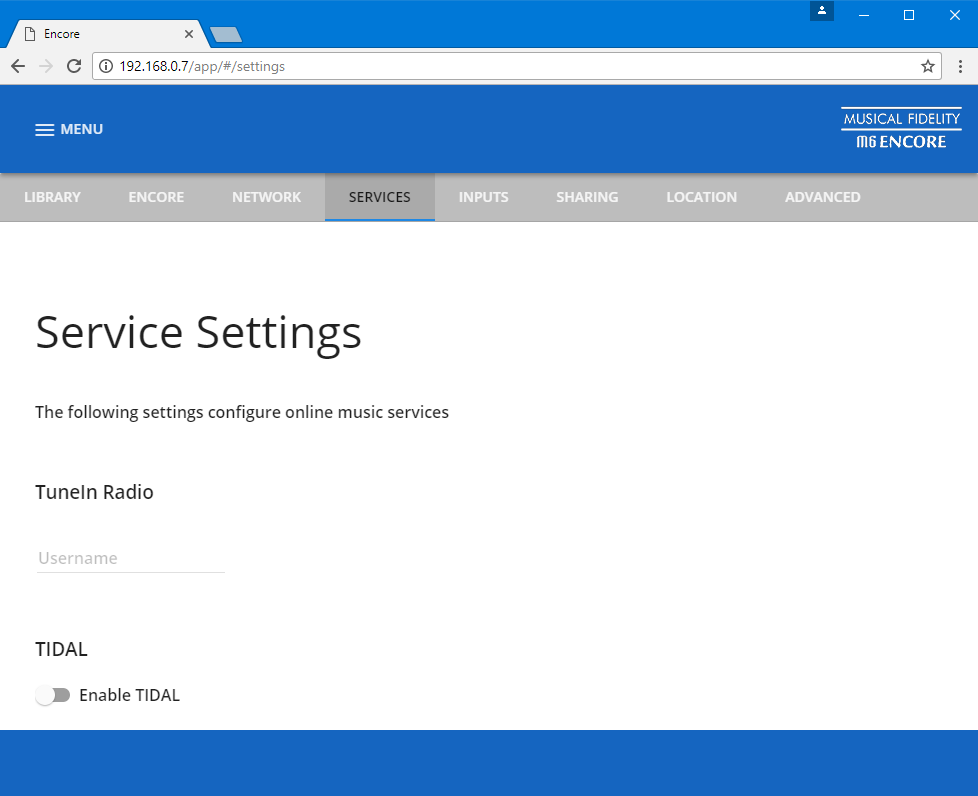The width and height of the screenshot is (978, 796).
Task: Switch to Location settings tab
Action: (701, 197)
